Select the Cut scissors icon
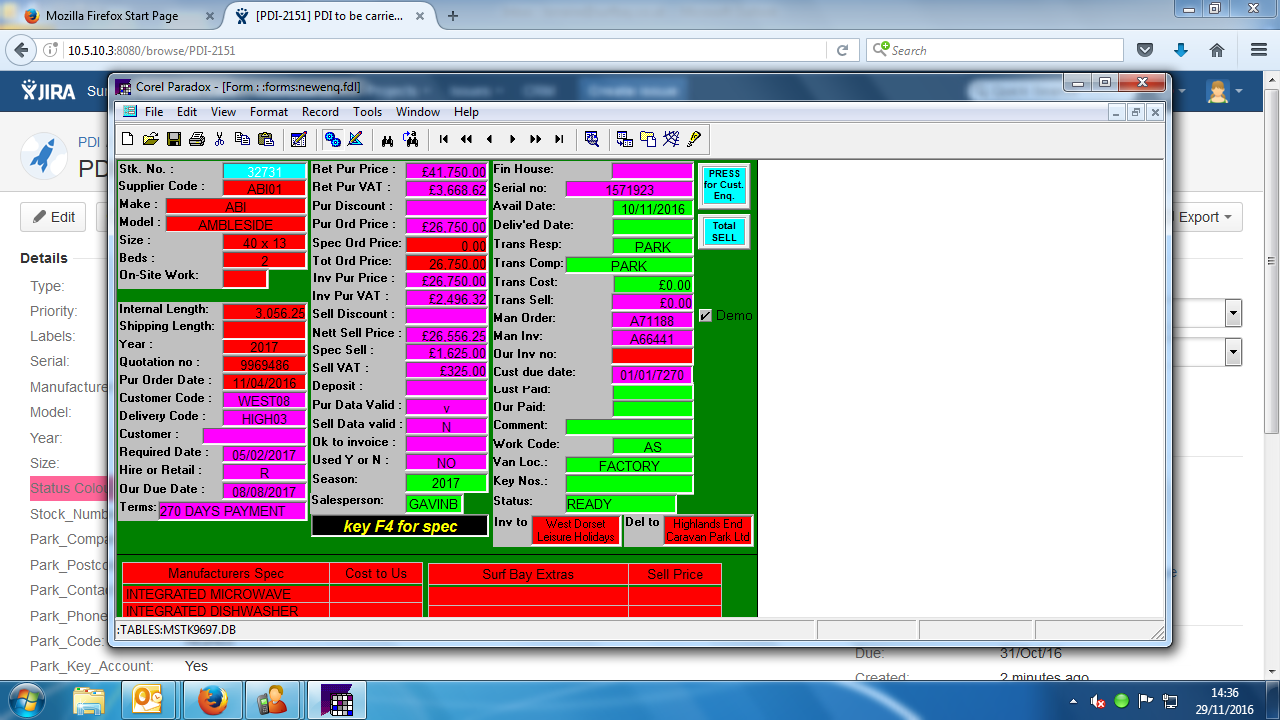Image resolution: width=1280 pixels, height=720 pixels. point(220,139)
